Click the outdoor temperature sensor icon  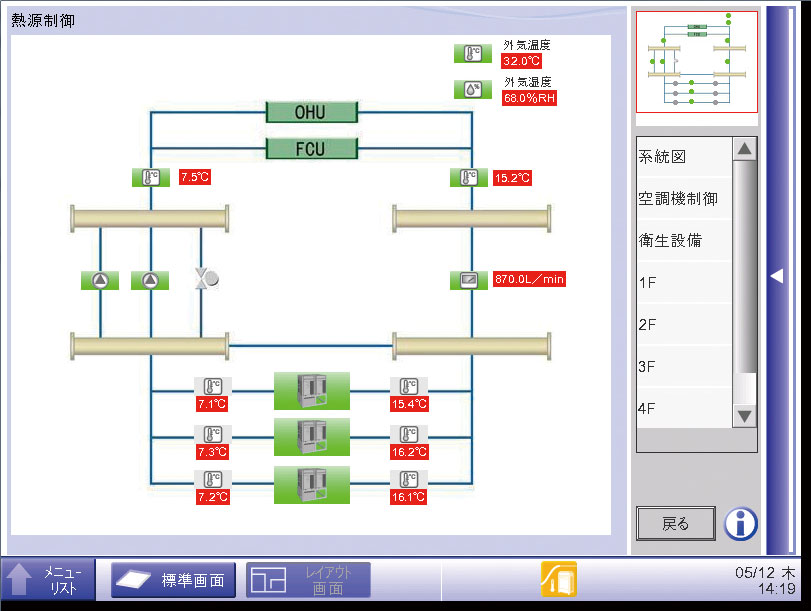[x=473, y=53]
